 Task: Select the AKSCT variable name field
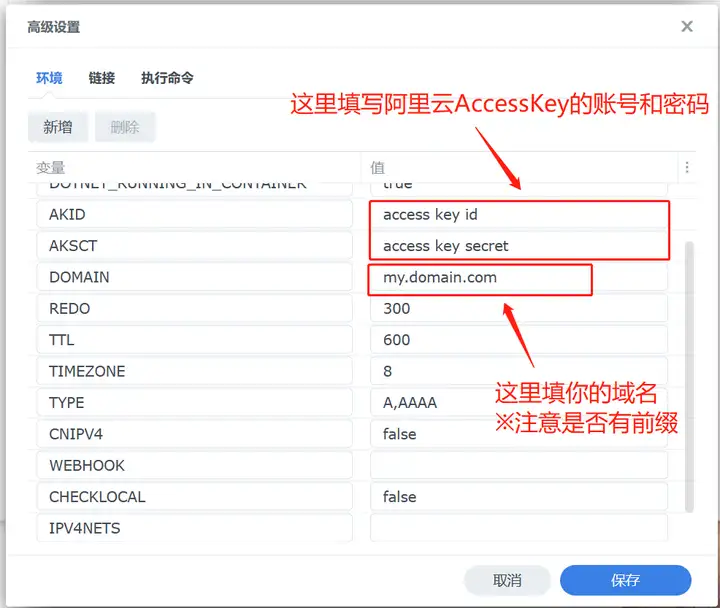pyautogui.click(x=194, y=246)
